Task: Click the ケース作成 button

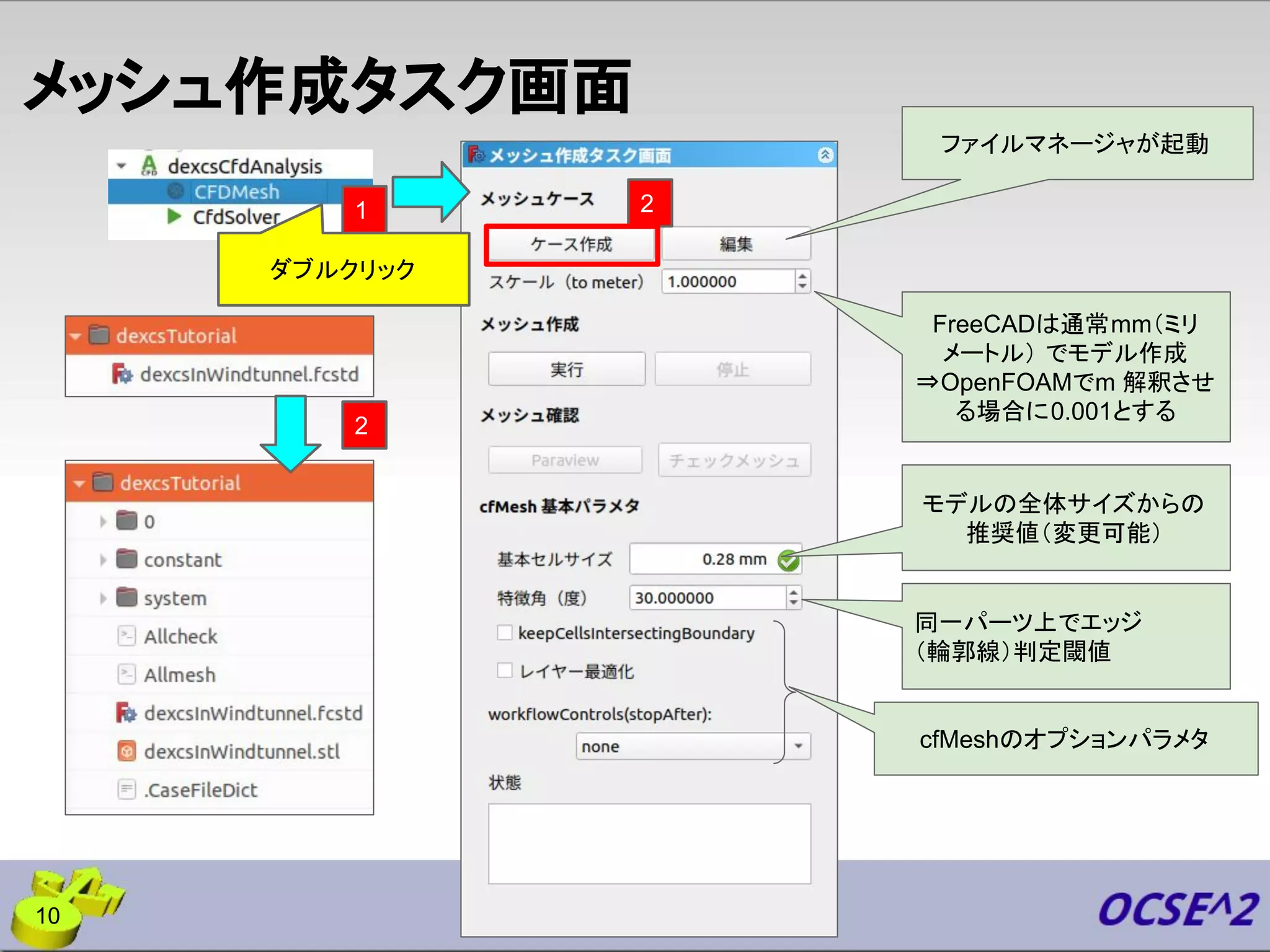Action: click(x=571, y=244)
